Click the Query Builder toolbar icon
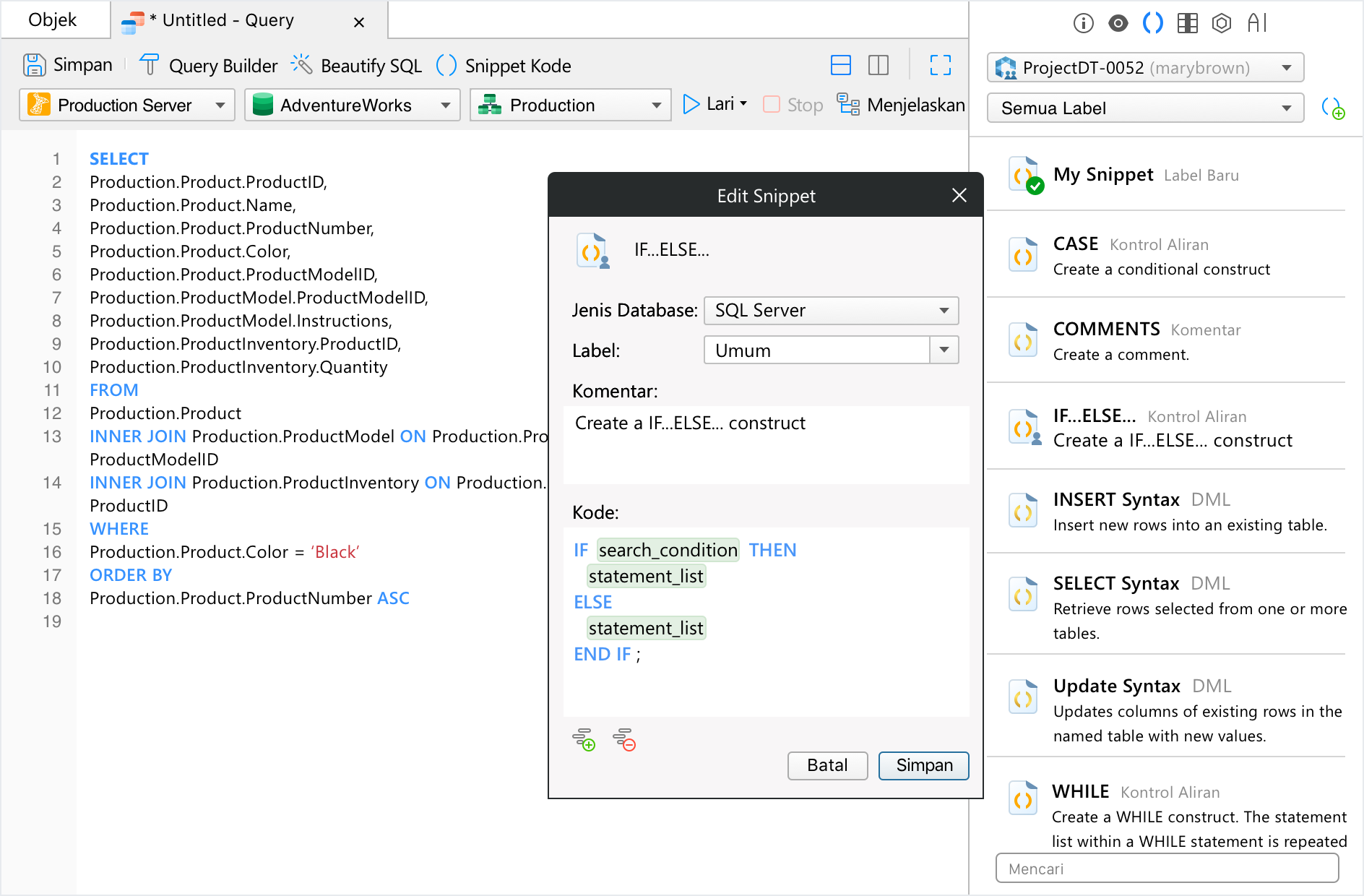Viewport: 1364px width, 896px height. click(149, 65)
